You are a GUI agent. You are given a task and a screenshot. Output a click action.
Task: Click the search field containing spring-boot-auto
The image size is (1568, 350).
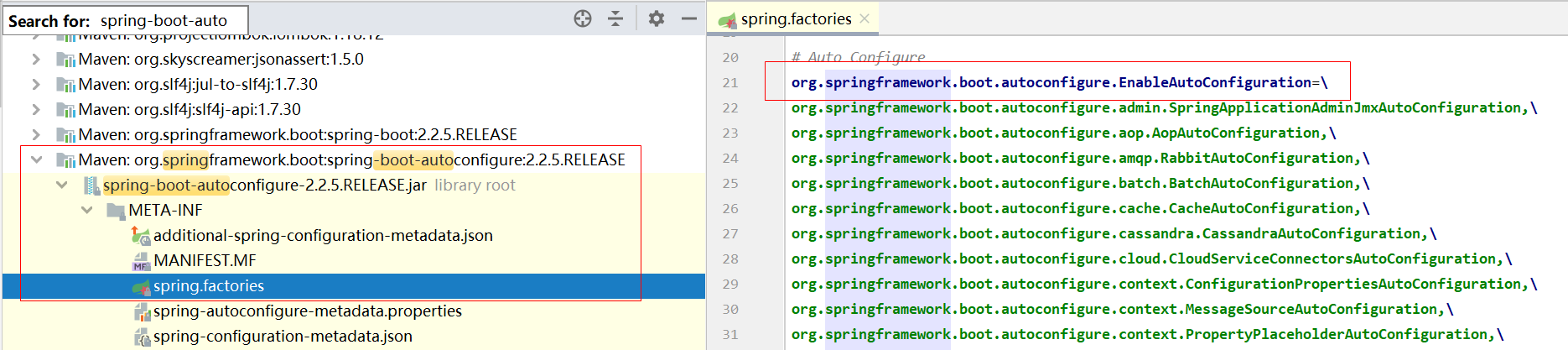click(173, 20)
